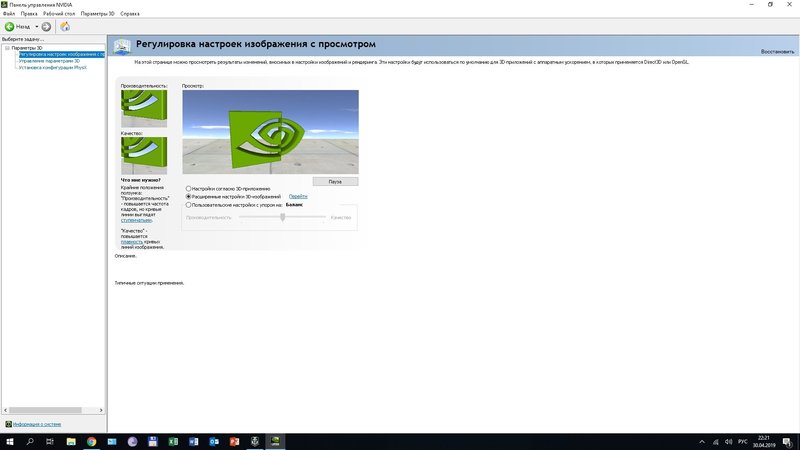This screenshot has height=450, width=800.
Task: Select Установка конфигурации PhysX tree item
Action: [x=53, y=67]
